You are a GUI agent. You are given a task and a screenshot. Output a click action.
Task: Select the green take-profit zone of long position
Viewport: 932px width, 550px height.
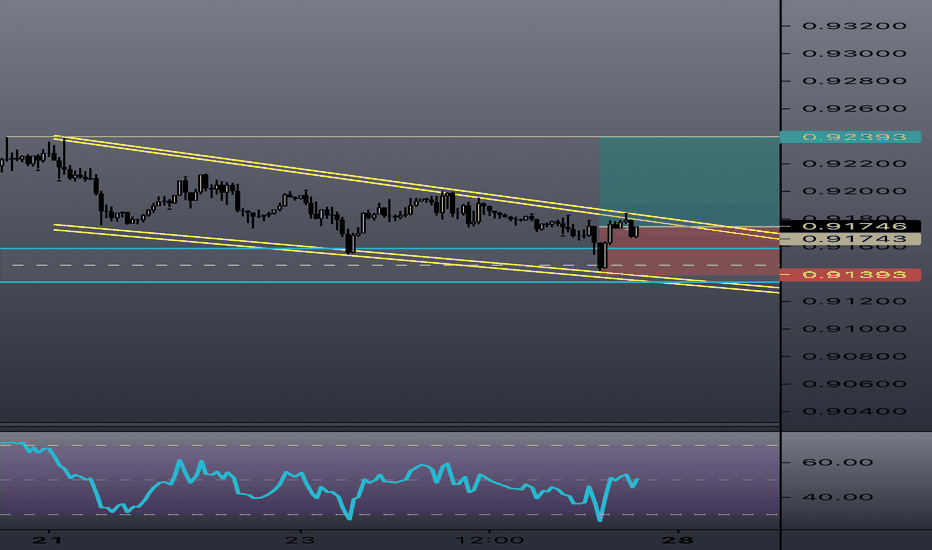689,181
